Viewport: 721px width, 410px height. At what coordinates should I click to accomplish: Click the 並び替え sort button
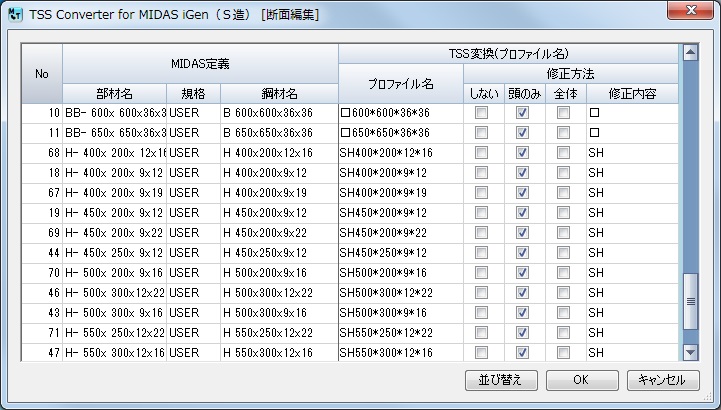click(501, 380)
